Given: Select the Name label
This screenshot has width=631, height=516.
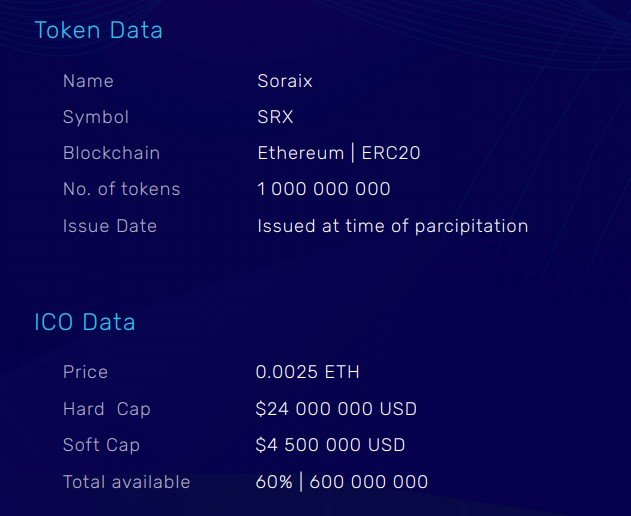Looking at the screenshot, I should [x=88, y=81].
